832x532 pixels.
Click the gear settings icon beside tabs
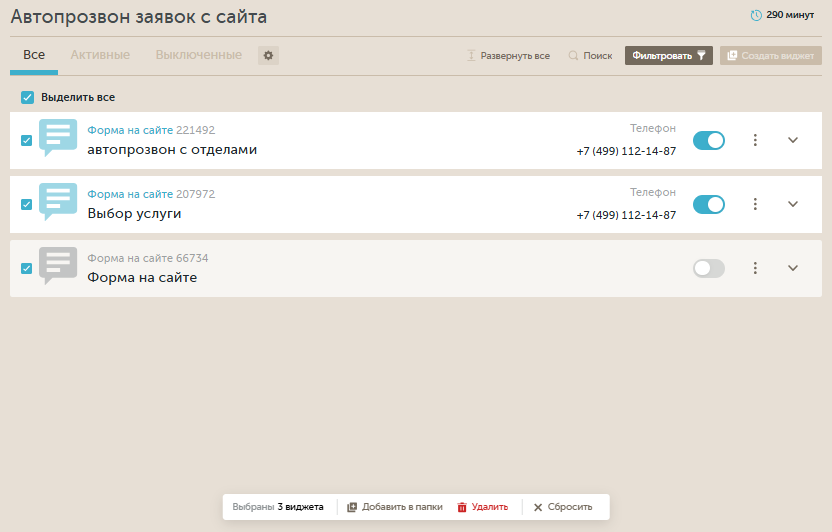click(268, 55)
